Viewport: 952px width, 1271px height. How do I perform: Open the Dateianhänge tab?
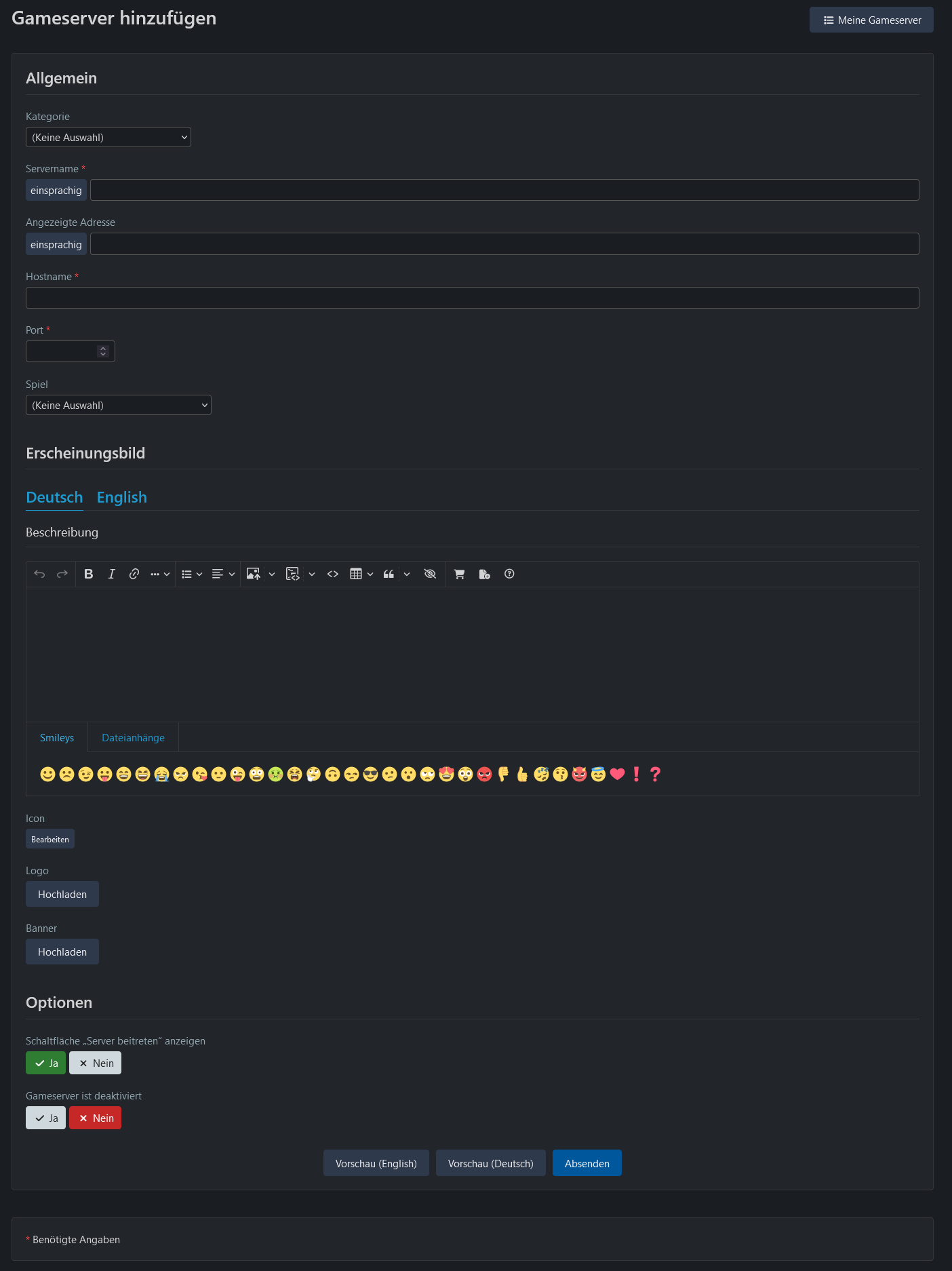click(x=133, y=737)
